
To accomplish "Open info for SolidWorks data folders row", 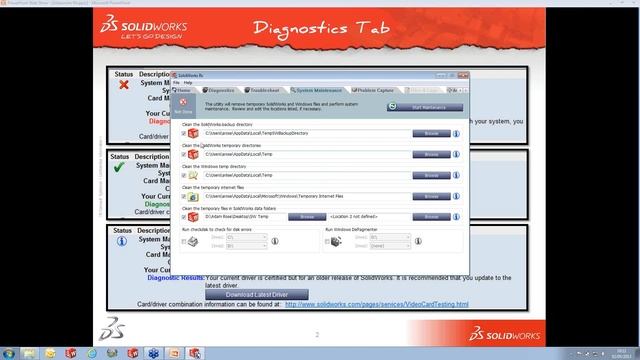I will tap(456, 217).
